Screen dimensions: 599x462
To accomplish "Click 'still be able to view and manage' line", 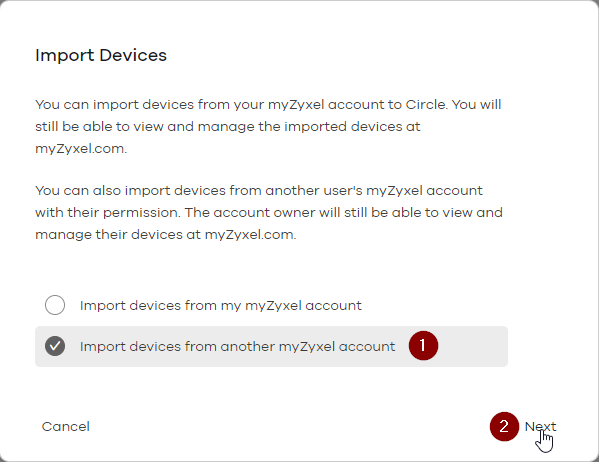I will pyautogui.click(x=145, y=126).
